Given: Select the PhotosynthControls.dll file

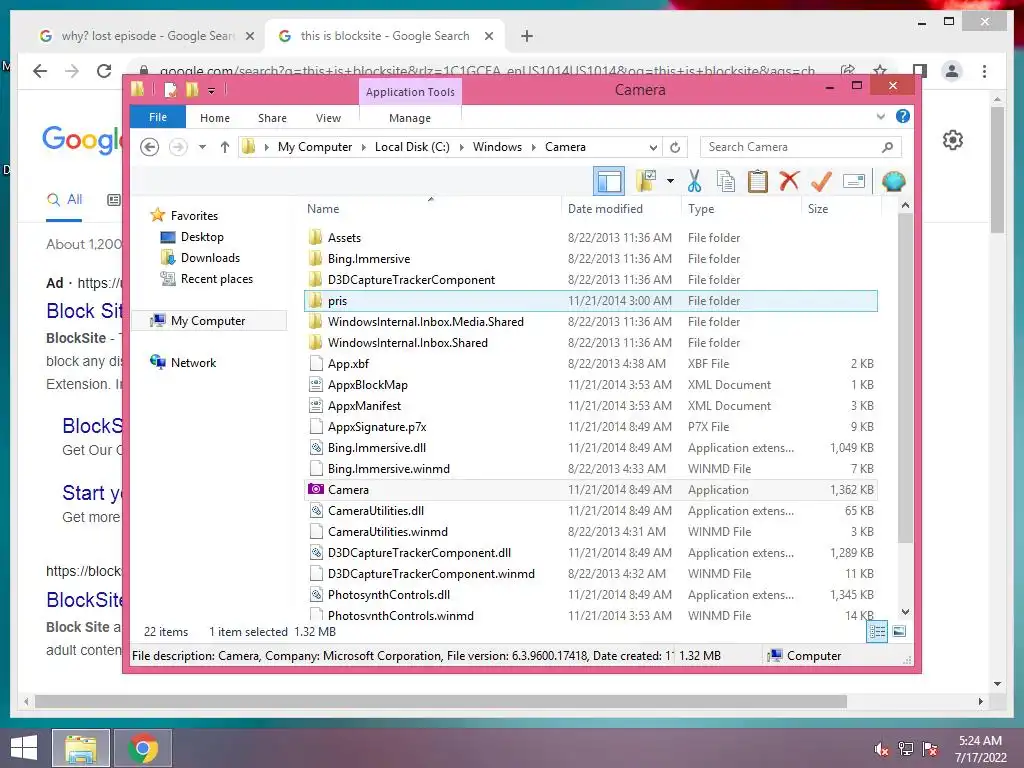Looking at the screenshot, I should (590, 594).
